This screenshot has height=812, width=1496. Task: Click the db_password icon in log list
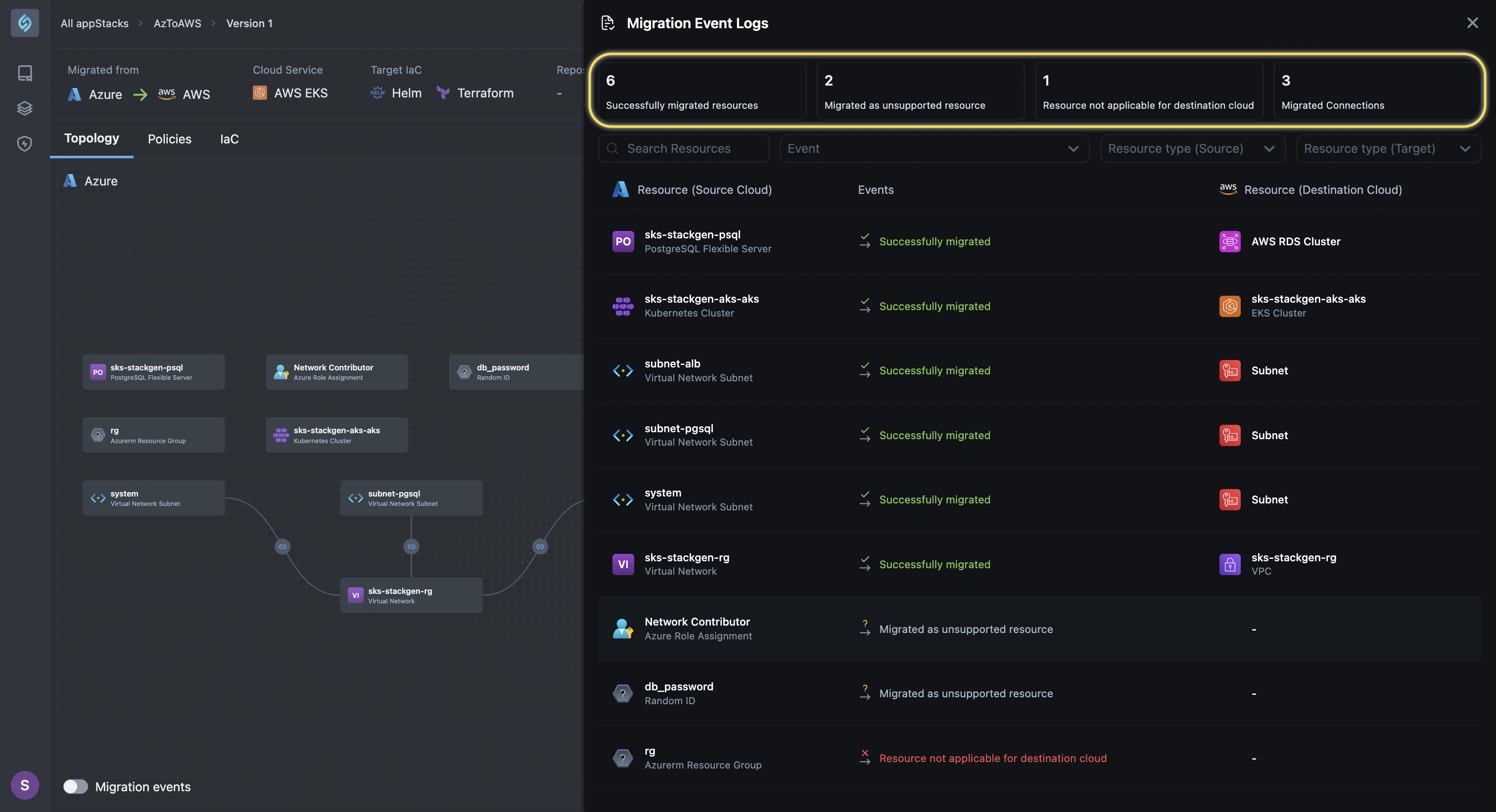(623, 693)
